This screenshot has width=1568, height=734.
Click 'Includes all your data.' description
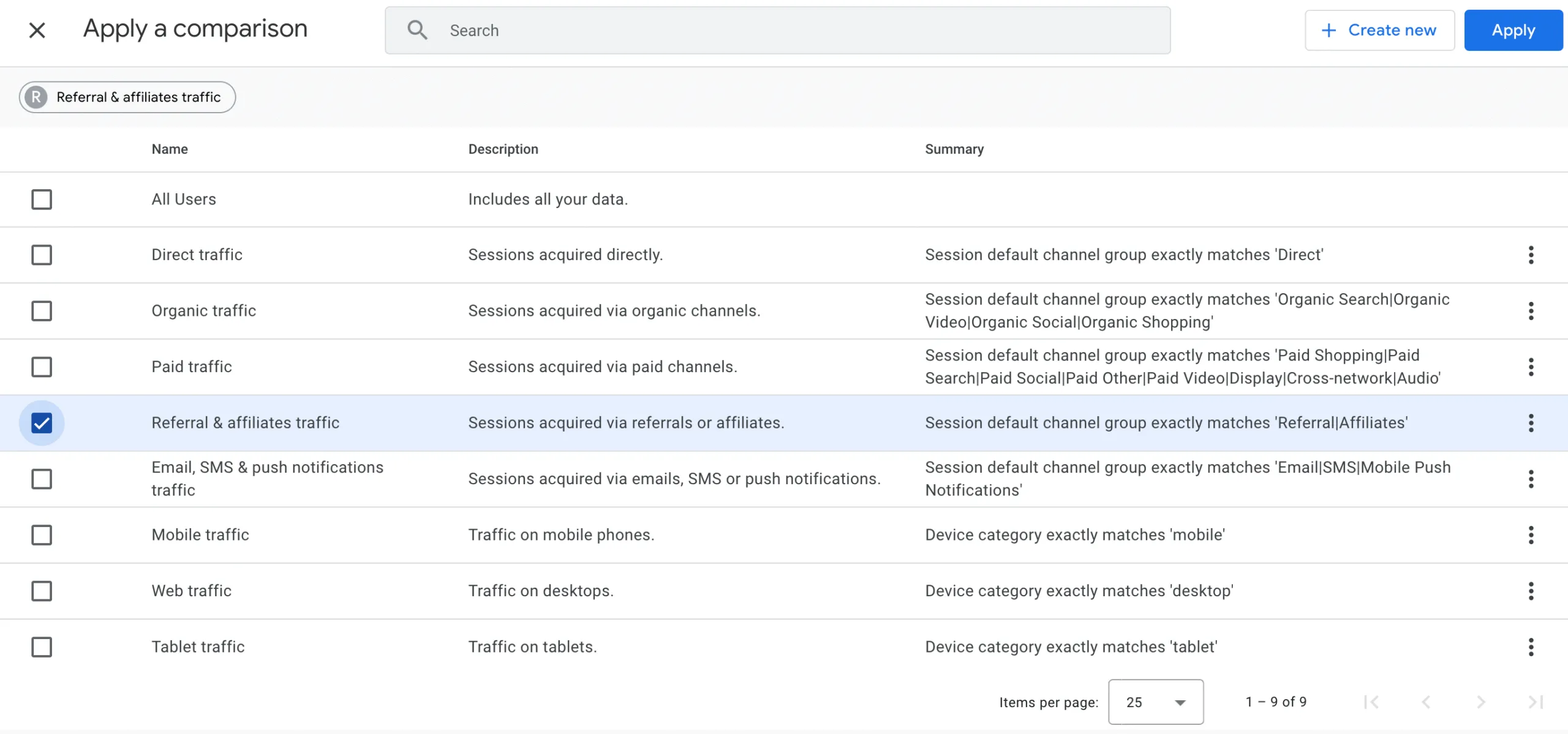[548, 200]
